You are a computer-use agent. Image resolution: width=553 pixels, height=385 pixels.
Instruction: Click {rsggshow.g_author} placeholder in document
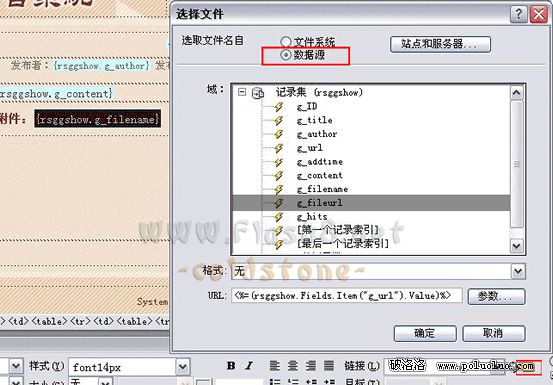102,66
